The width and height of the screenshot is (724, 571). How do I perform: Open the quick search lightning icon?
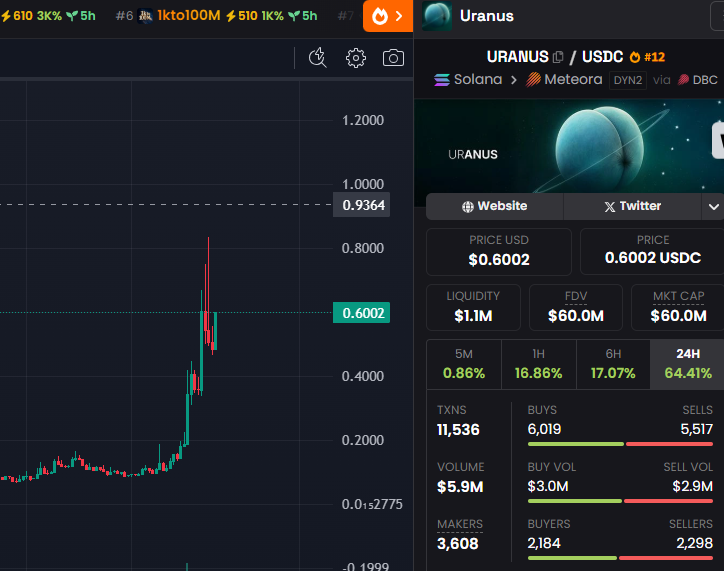point(318,58)
